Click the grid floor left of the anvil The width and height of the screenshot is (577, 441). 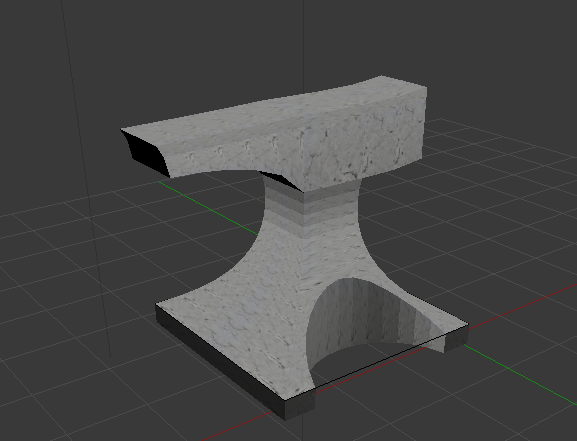point(74,258)
